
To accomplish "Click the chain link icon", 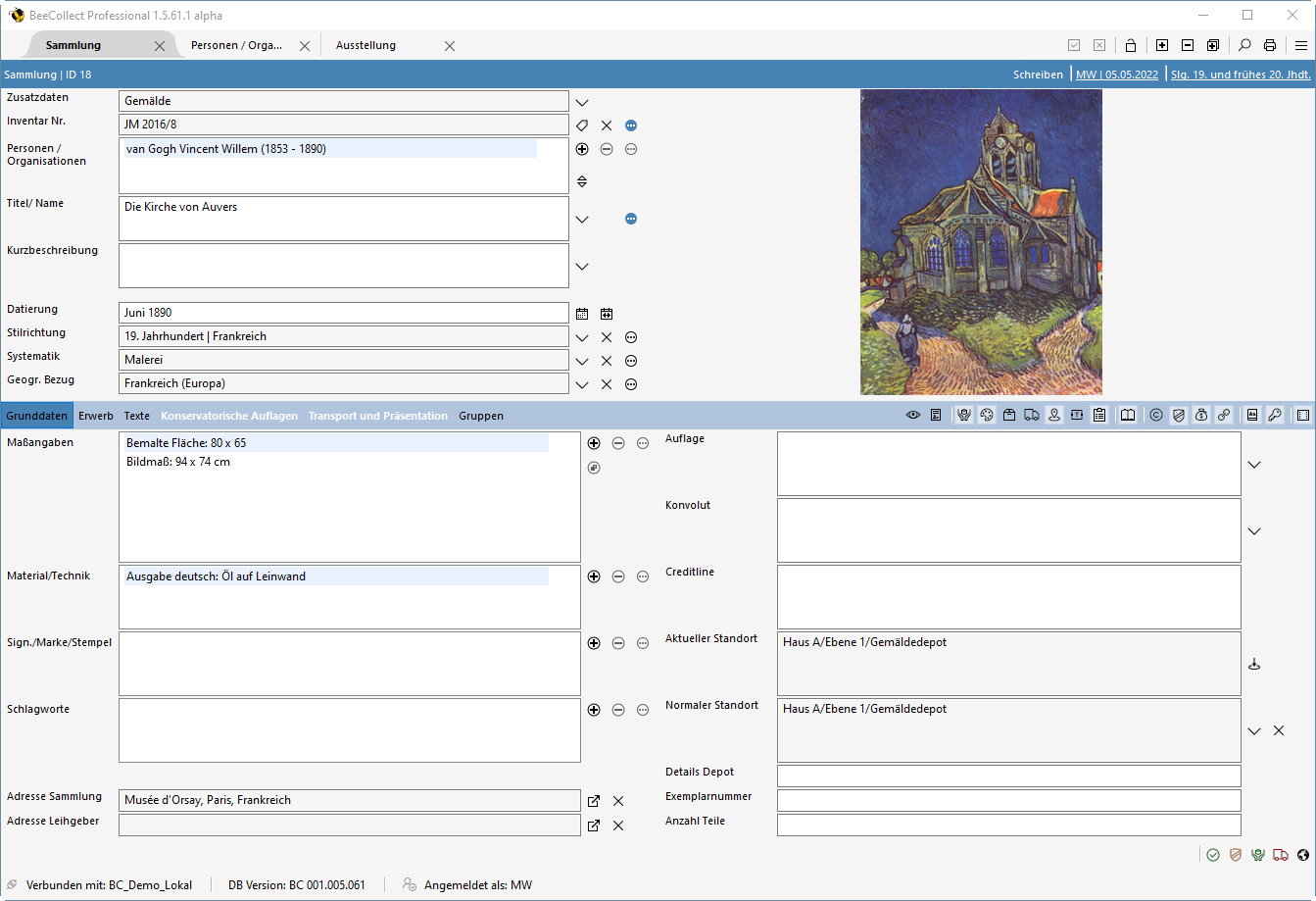I will 1224,416.
